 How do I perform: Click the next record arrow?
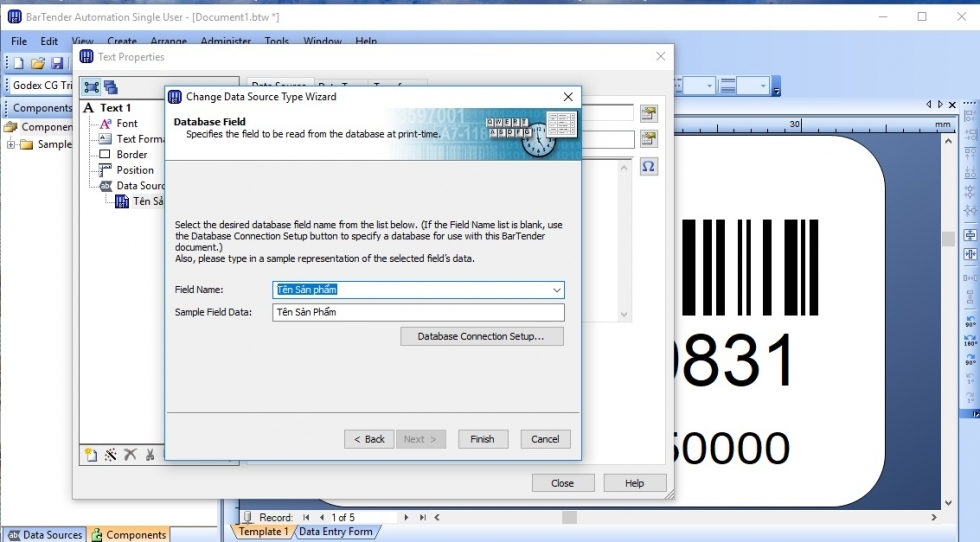click(406, 517)
